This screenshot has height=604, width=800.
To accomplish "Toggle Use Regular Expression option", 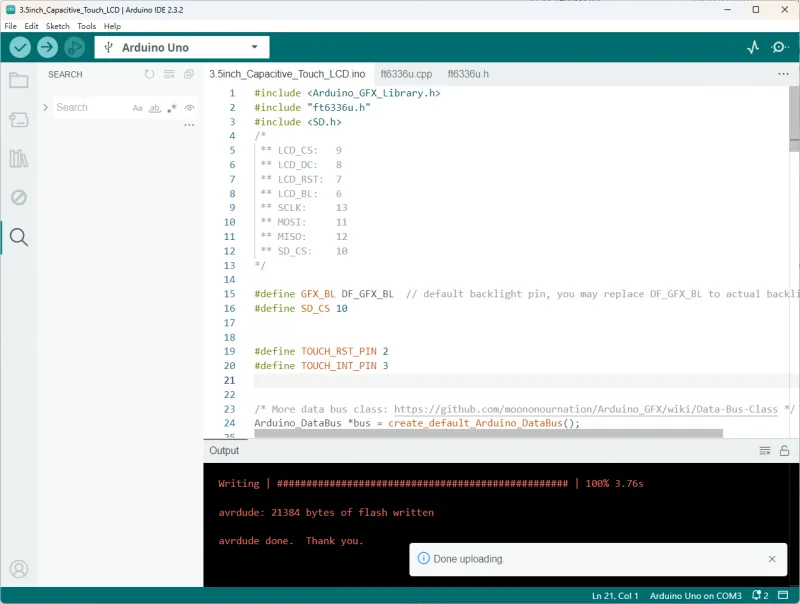I will [172, 108].
